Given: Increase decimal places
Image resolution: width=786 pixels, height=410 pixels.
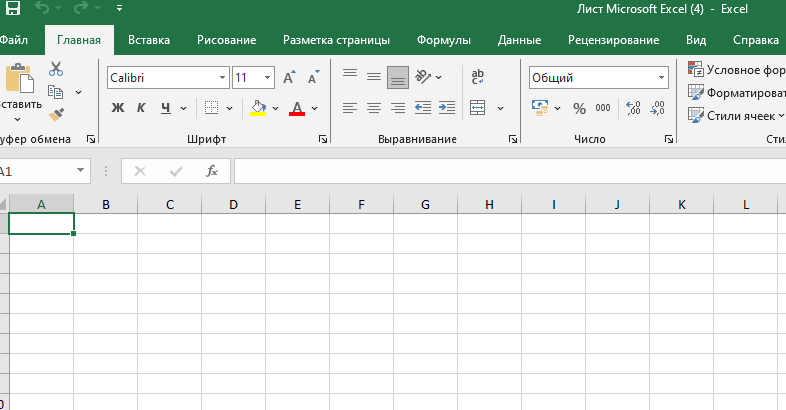Looking at the screenshot, I should point(633,108).
